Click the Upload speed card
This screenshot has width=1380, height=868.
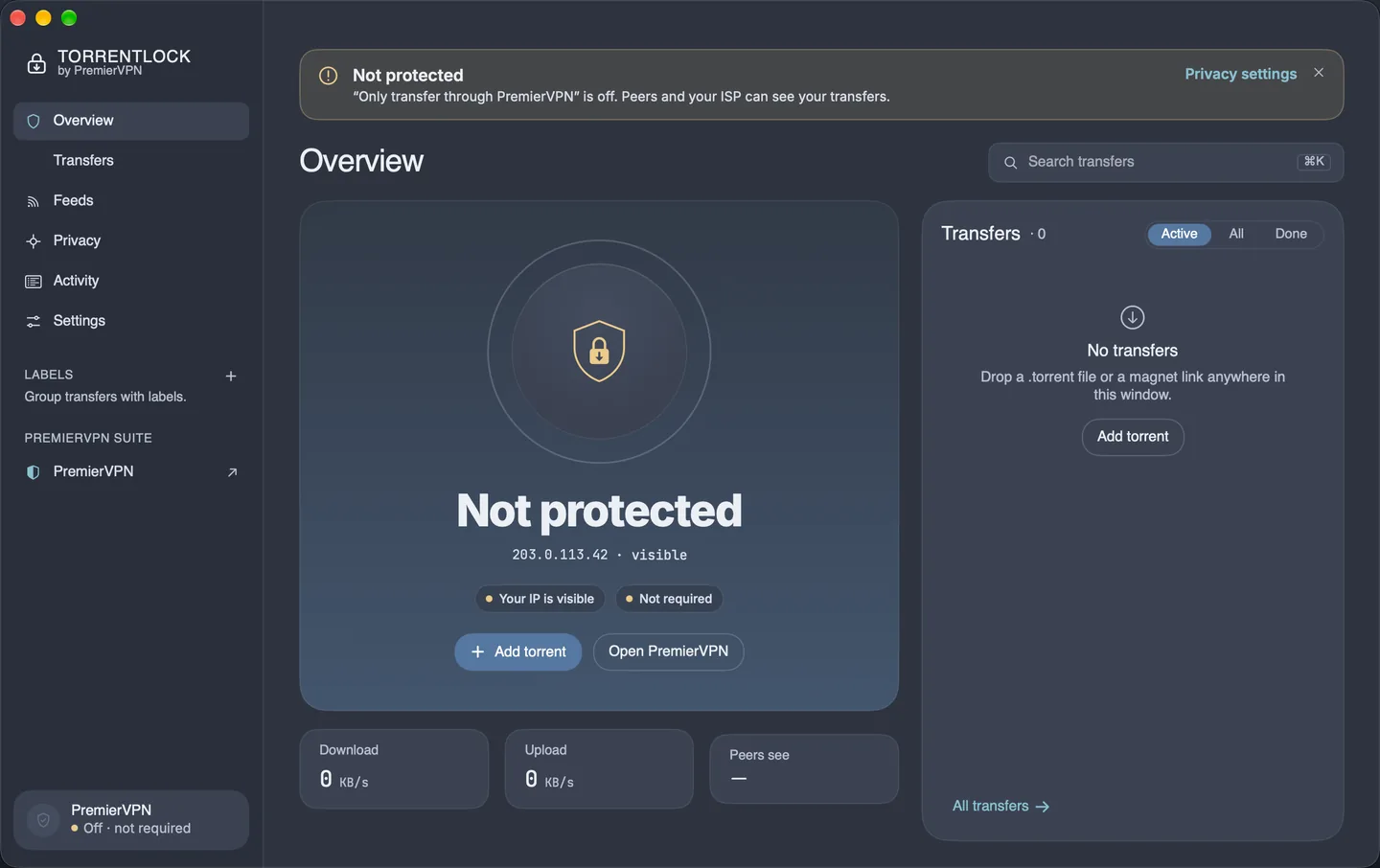point(599,768)
